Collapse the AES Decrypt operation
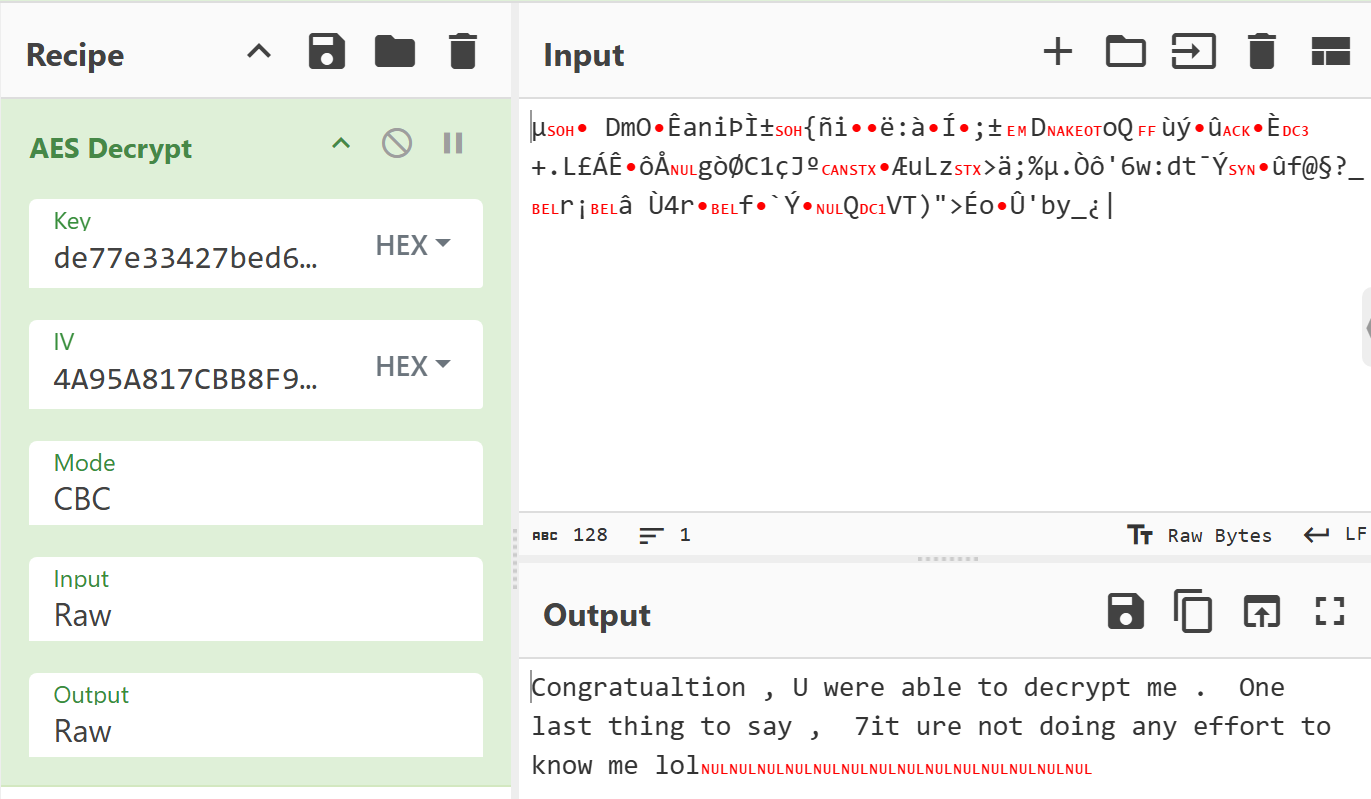 [x=341, y=144]
